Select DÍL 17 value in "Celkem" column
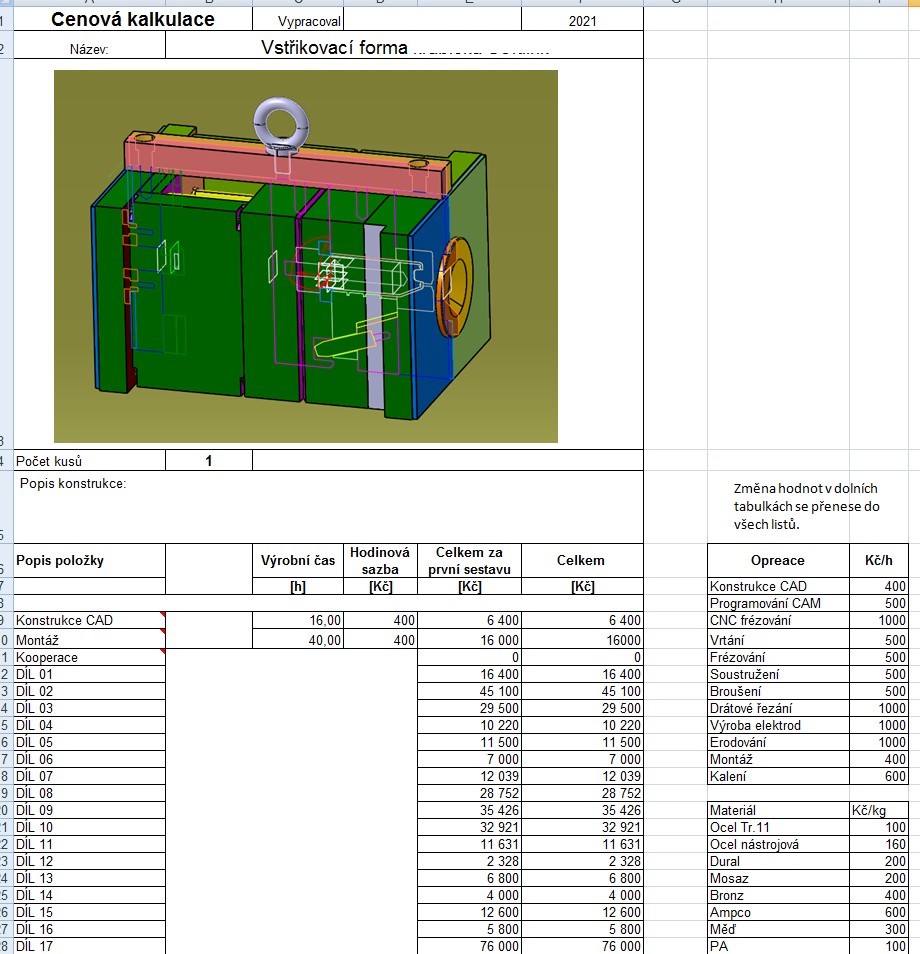Screen dimensions: 920x954 [582, 946]
